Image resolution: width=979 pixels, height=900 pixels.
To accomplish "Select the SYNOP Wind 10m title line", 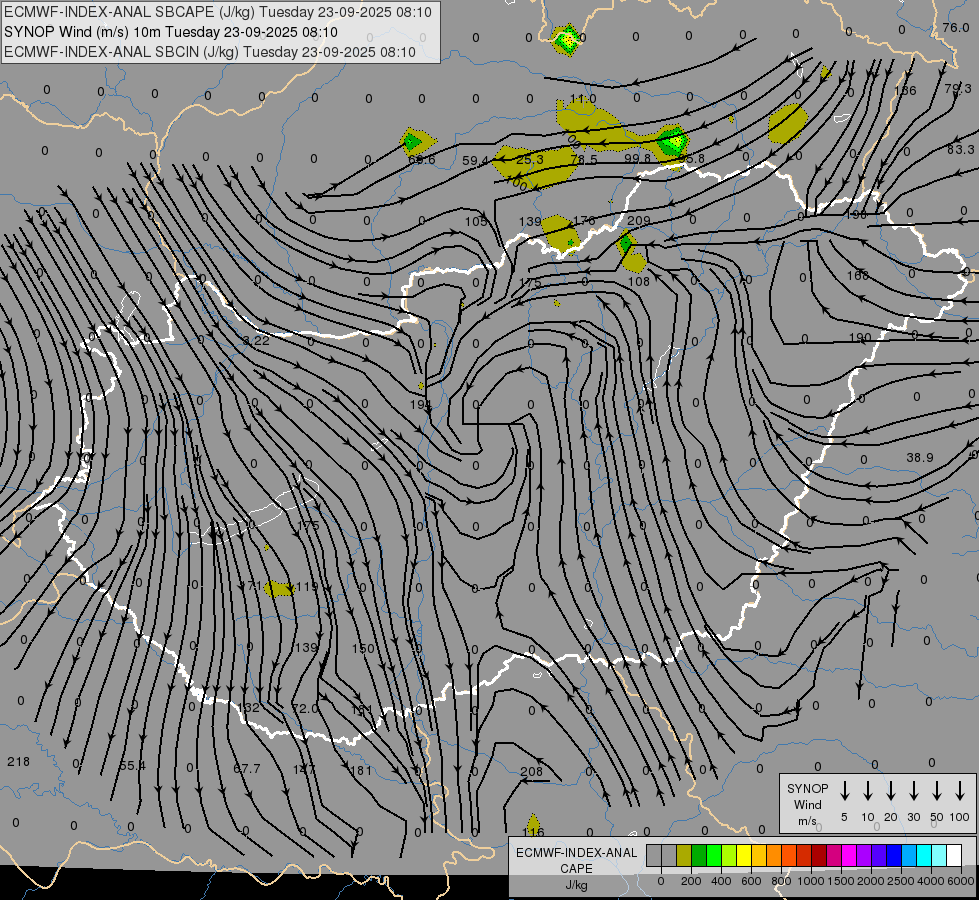I will click(177, 32).
